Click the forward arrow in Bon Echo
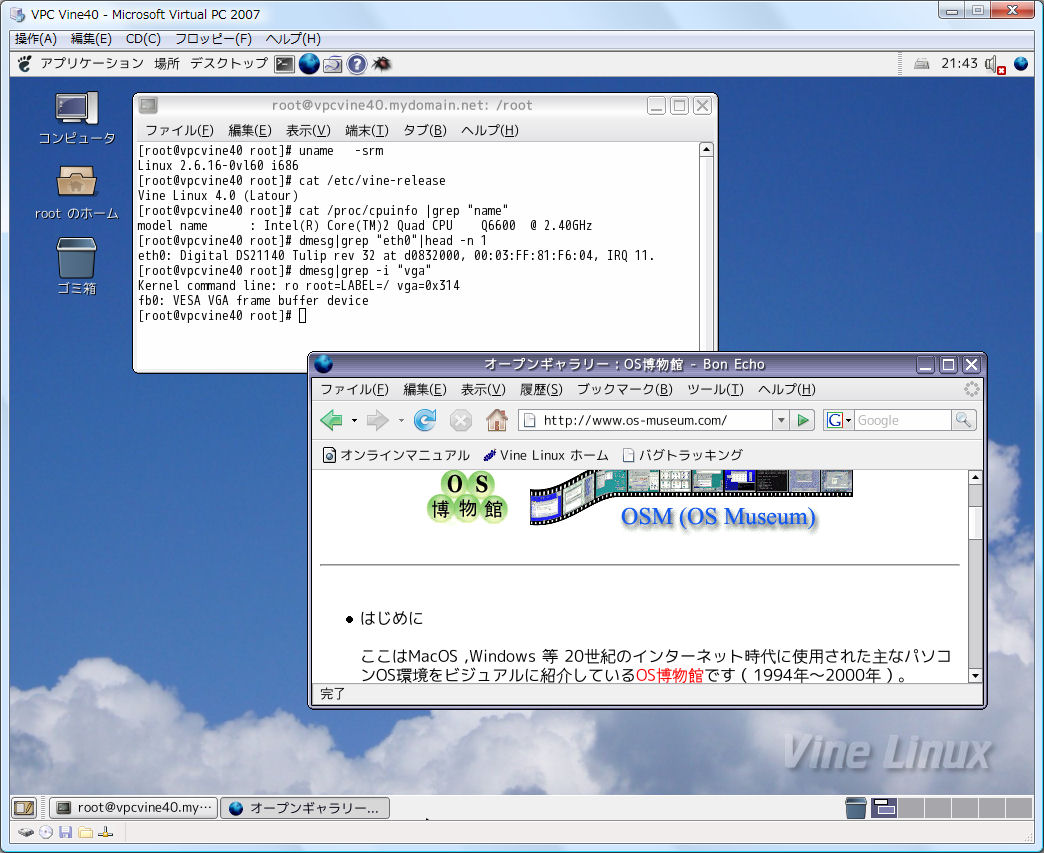The height and width of the screenshot is (853, 1044). click(x=378, y=420)
